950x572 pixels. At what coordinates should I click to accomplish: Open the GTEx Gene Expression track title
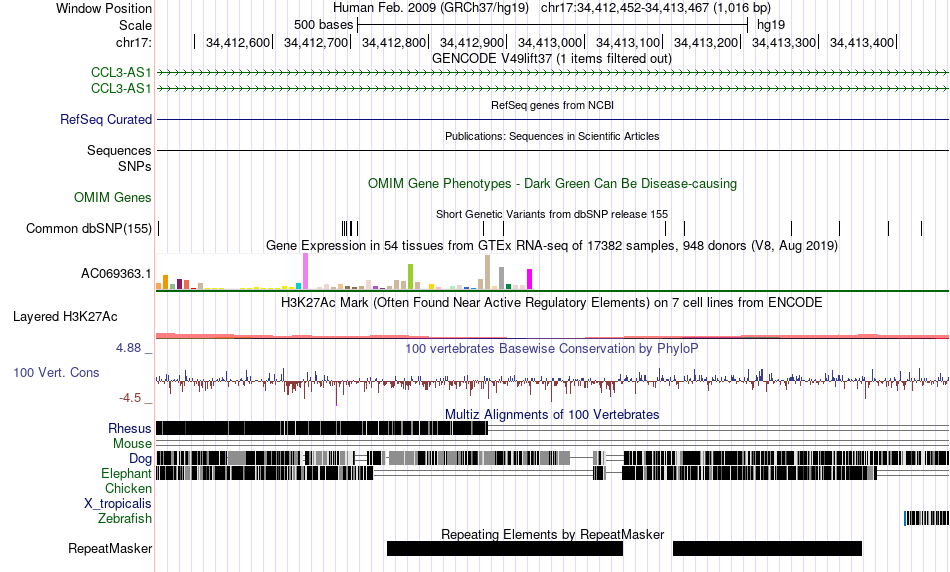click(552, 245)
